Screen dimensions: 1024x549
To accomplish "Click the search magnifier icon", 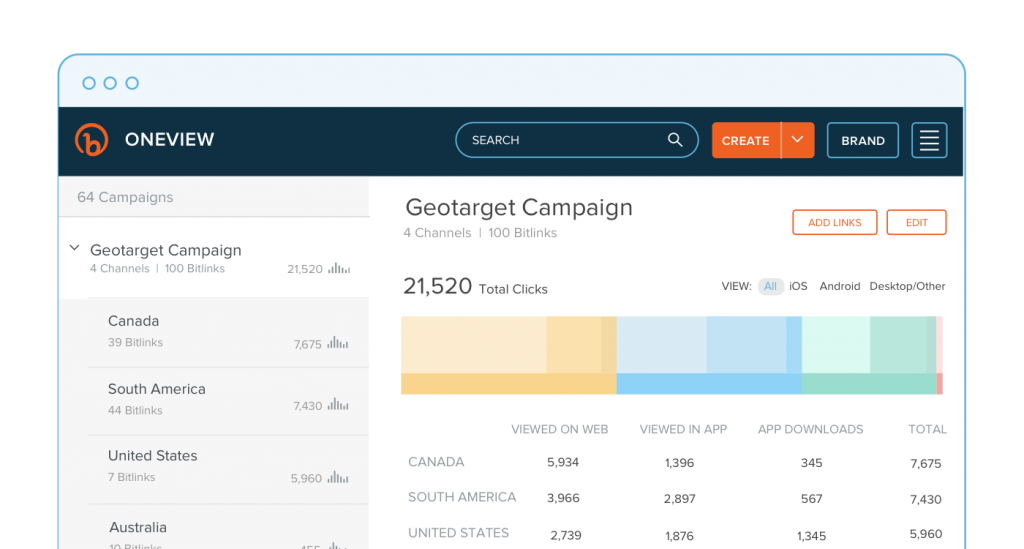I will click(675, 140).
